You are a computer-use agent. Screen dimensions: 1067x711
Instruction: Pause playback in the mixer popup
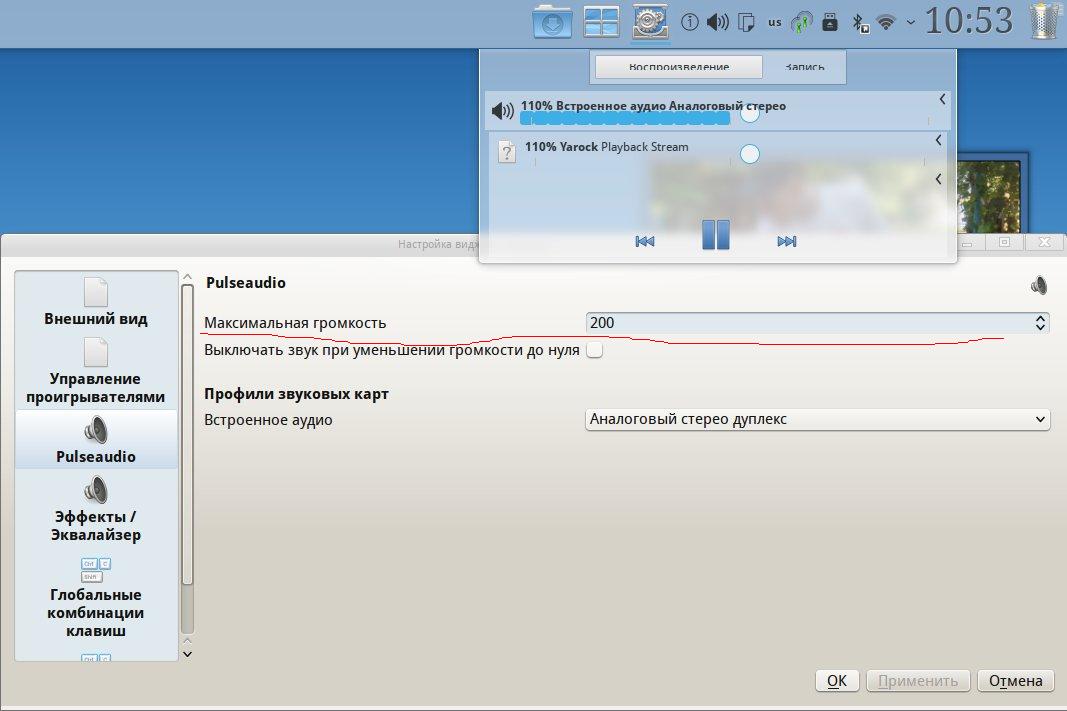715,235
